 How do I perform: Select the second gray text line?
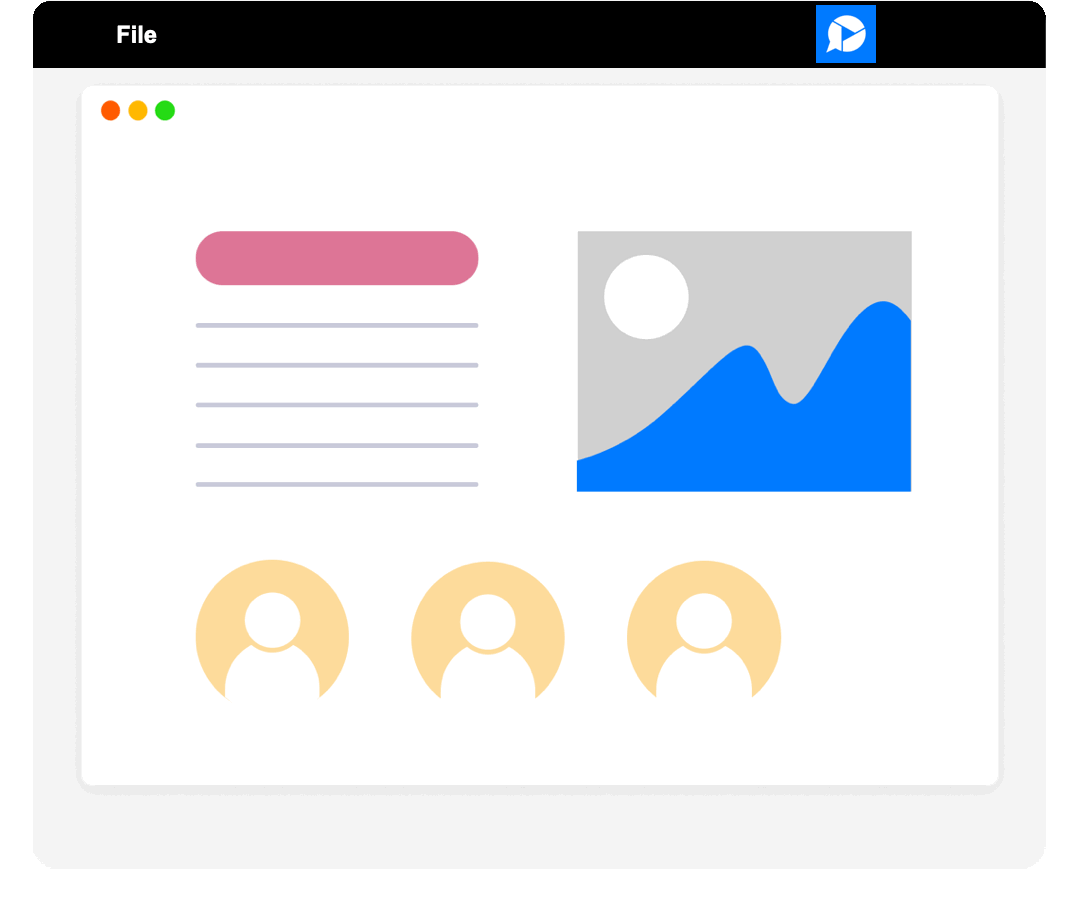click(336, 365)
